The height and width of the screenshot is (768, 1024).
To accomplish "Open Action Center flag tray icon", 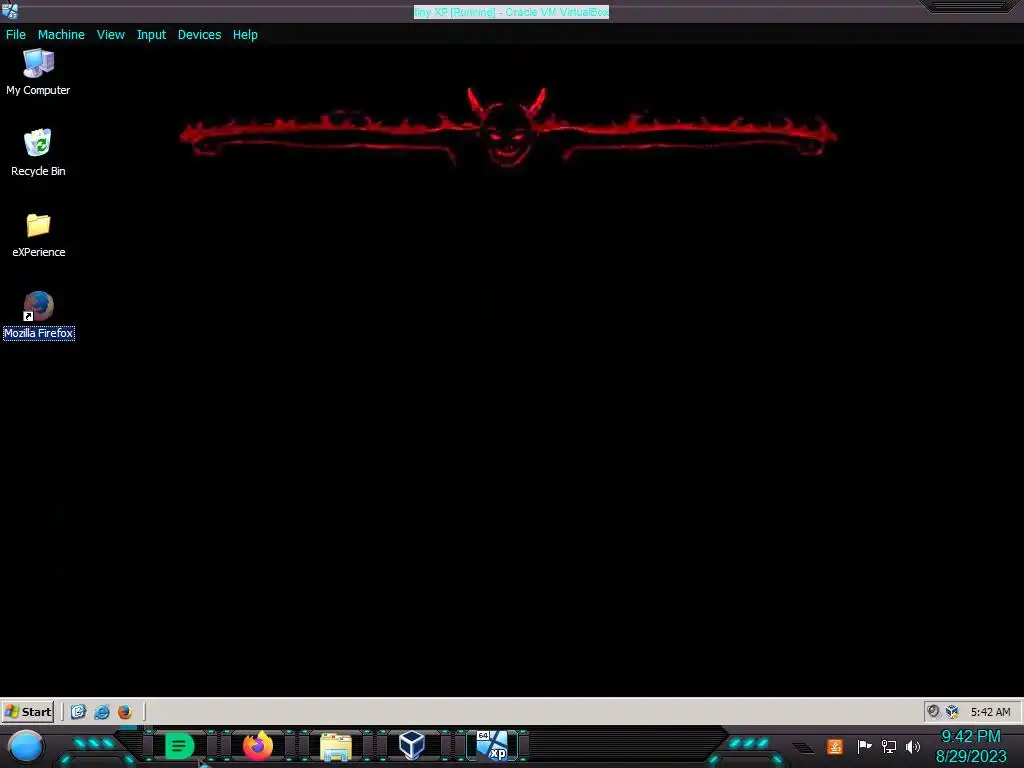I will [864, 746].
